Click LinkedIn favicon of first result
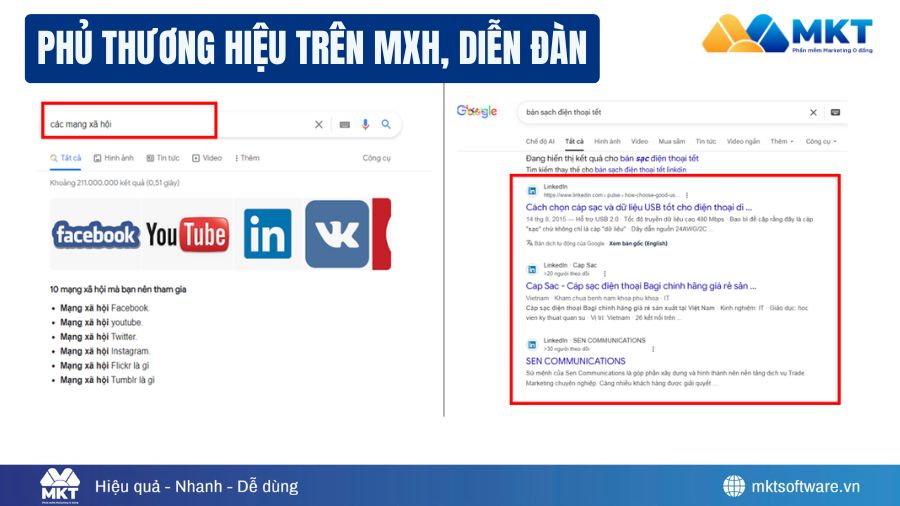Image resolution: width=900 pixels, height=506 pixels. [x=532, y=190]
